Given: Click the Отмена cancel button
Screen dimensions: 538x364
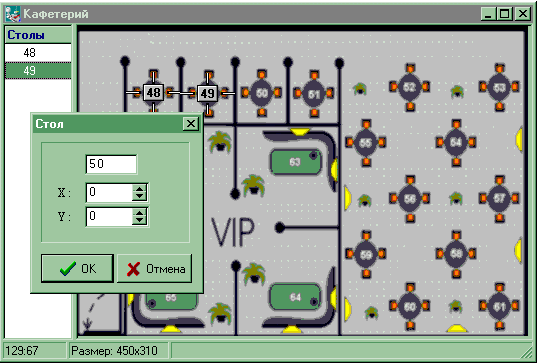Looking at the screenshot, I should coord(154,269).
